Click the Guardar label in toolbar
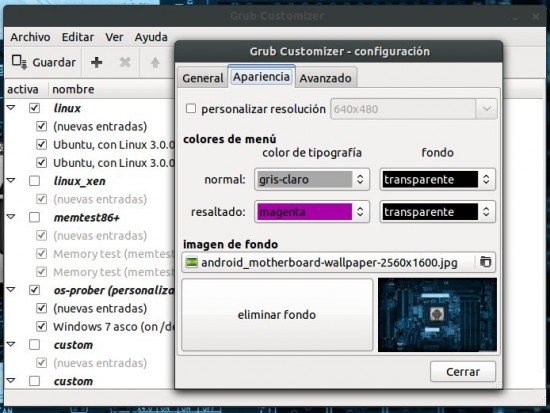Viewport: 550px width, 413px height. [x=54, y=62]
